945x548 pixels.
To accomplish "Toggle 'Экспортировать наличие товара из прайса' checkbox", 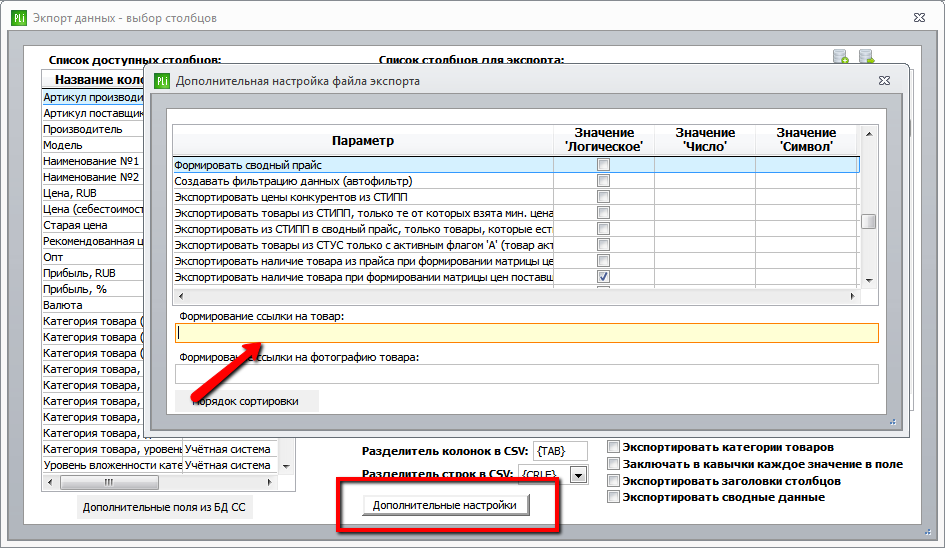I will (603, 260).
